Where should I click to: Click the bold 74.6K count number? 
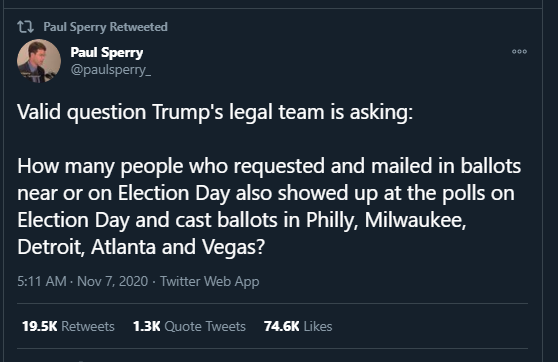pos(281,326)
